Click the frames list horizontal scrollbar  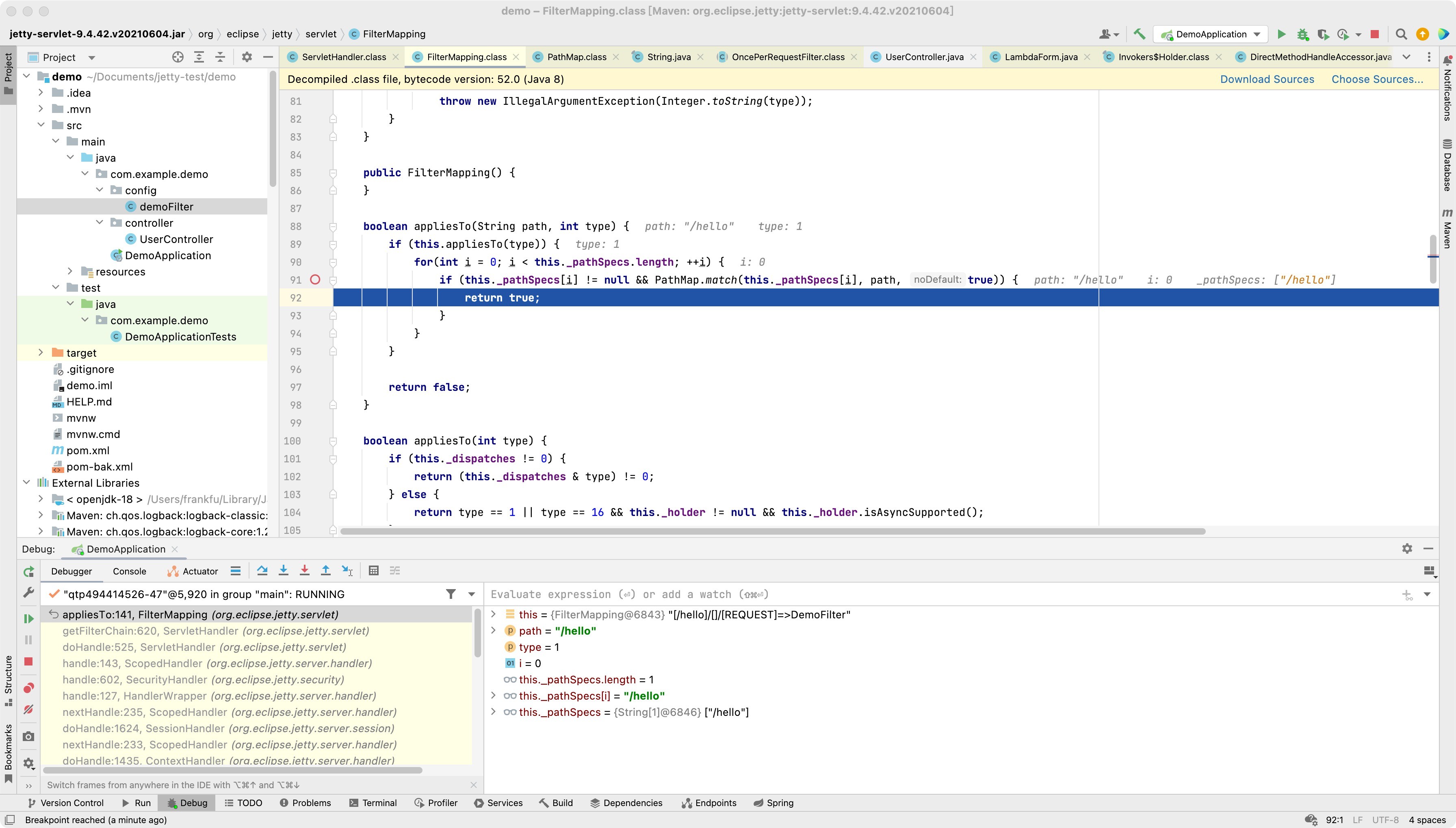tap(232, 770)
